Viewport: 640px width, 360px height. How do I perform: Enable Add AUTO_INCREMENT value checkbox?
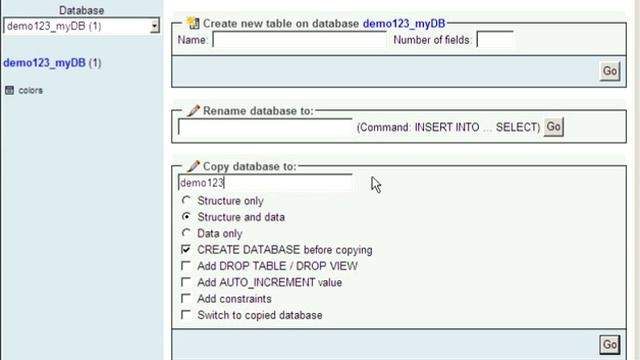[186, 282]
